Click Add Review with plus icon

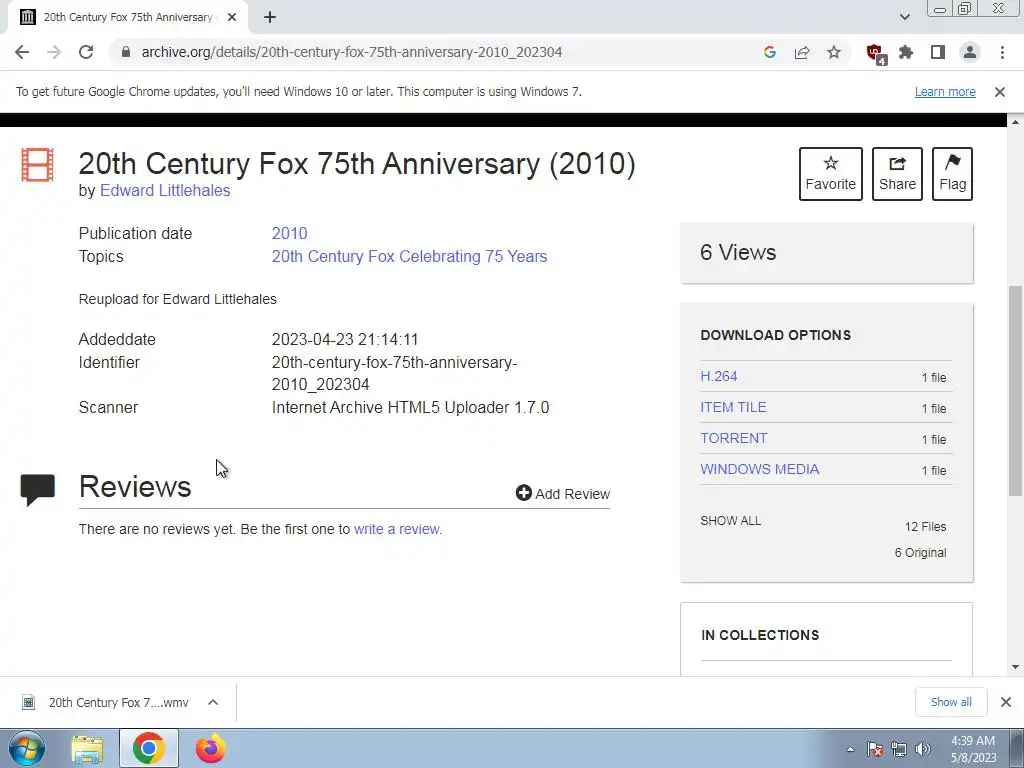point(563,494)
